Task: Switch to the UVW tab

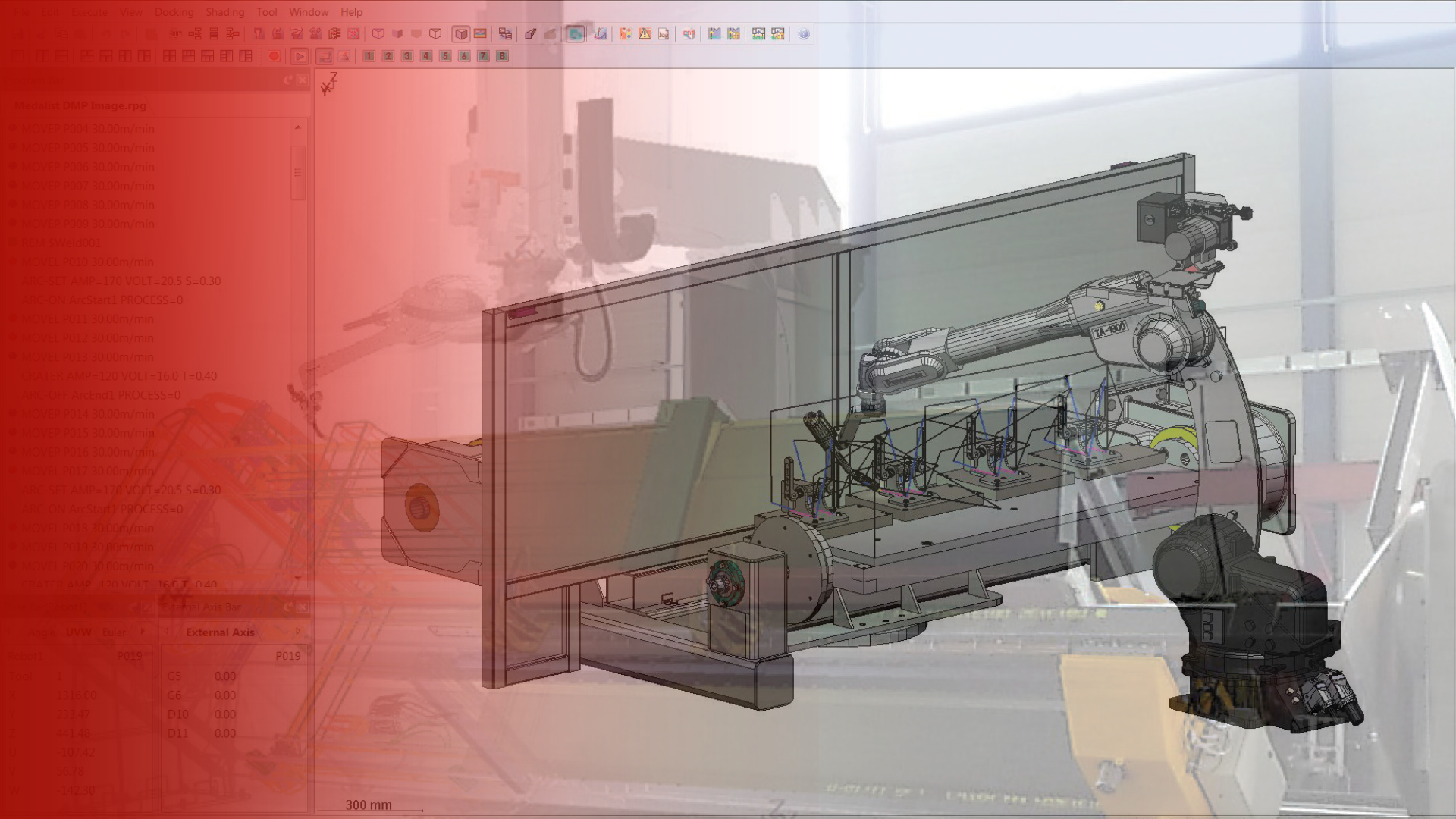Action: click(x=78, y=632)
